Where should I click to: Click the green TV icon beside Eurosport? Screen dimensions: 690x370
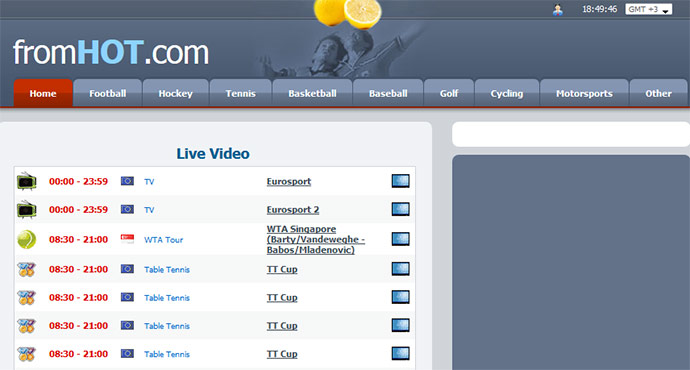pyautogui.click(x=26, y=181)
